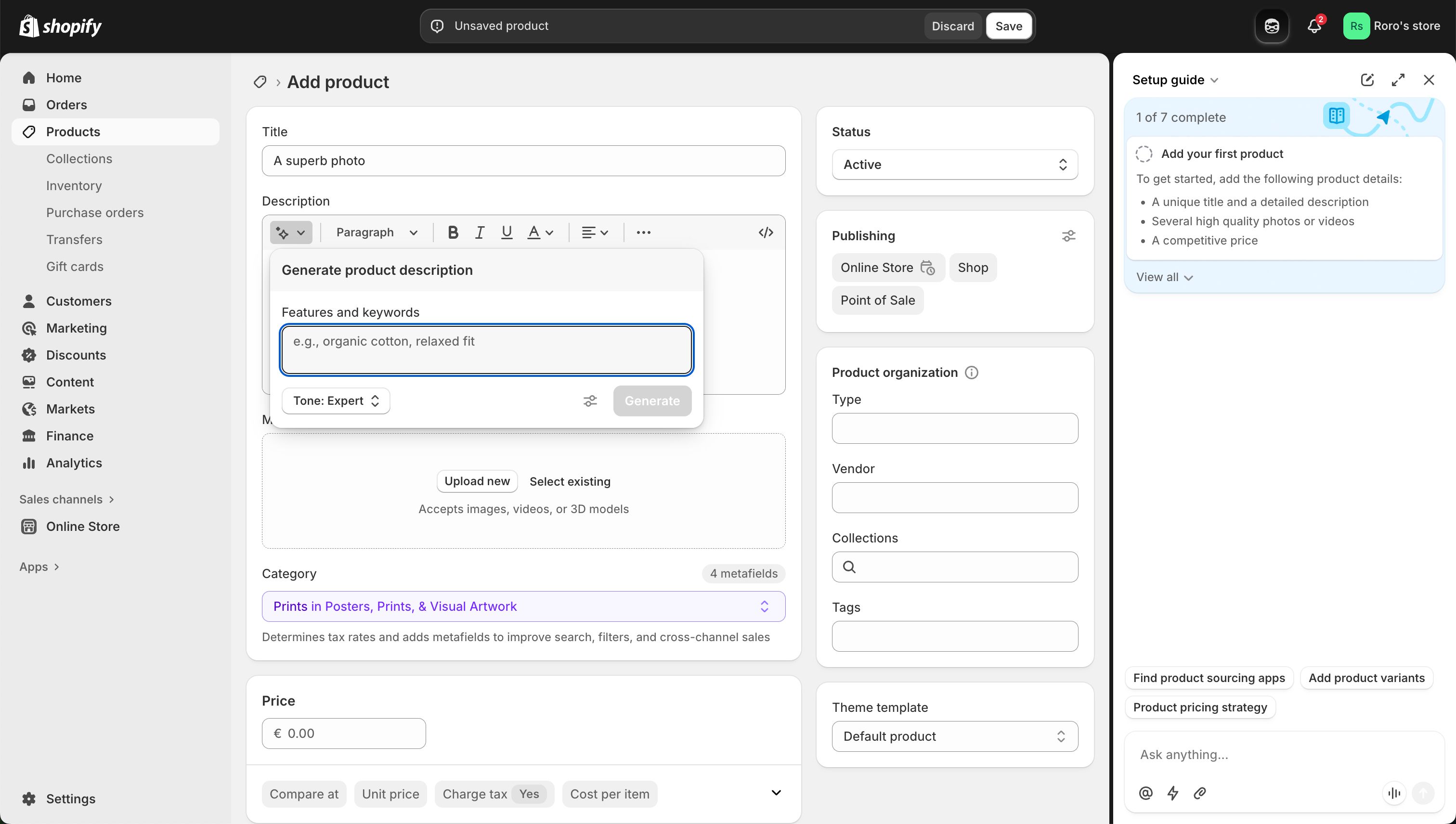The image size is (1456, 824).
Task: Open Publishing management settings icon
Action: pyautogui.click(x=1068, y=235)
